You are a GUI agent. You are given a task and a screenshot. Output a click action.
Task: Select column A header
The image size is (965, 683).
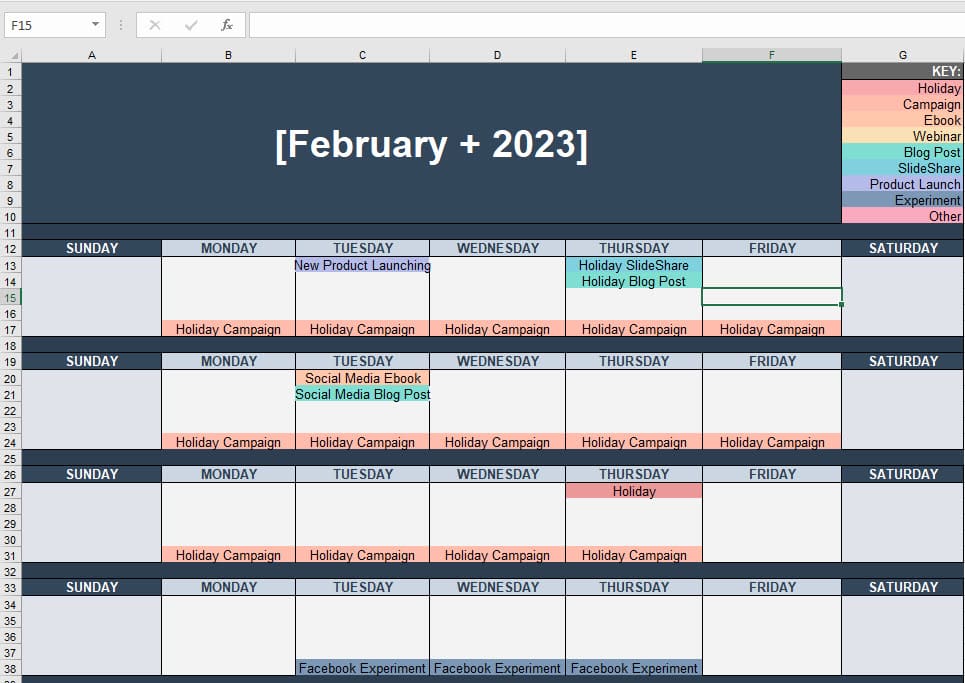point(92,55)
